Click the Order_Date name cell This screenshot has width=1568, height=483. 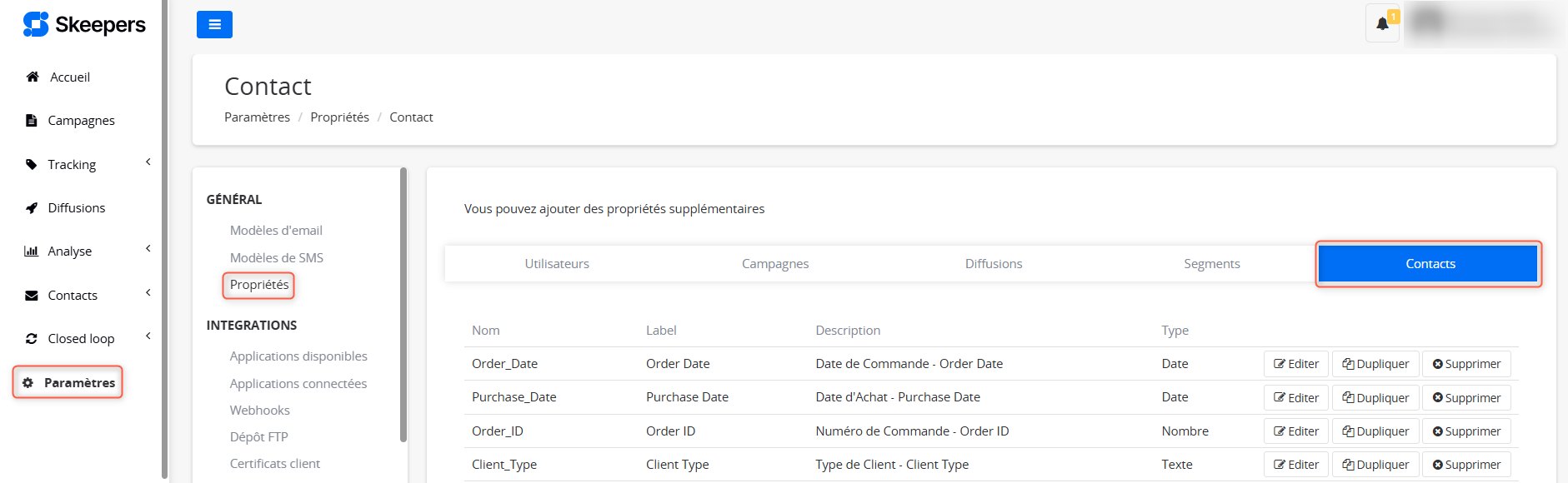(504, 364)
